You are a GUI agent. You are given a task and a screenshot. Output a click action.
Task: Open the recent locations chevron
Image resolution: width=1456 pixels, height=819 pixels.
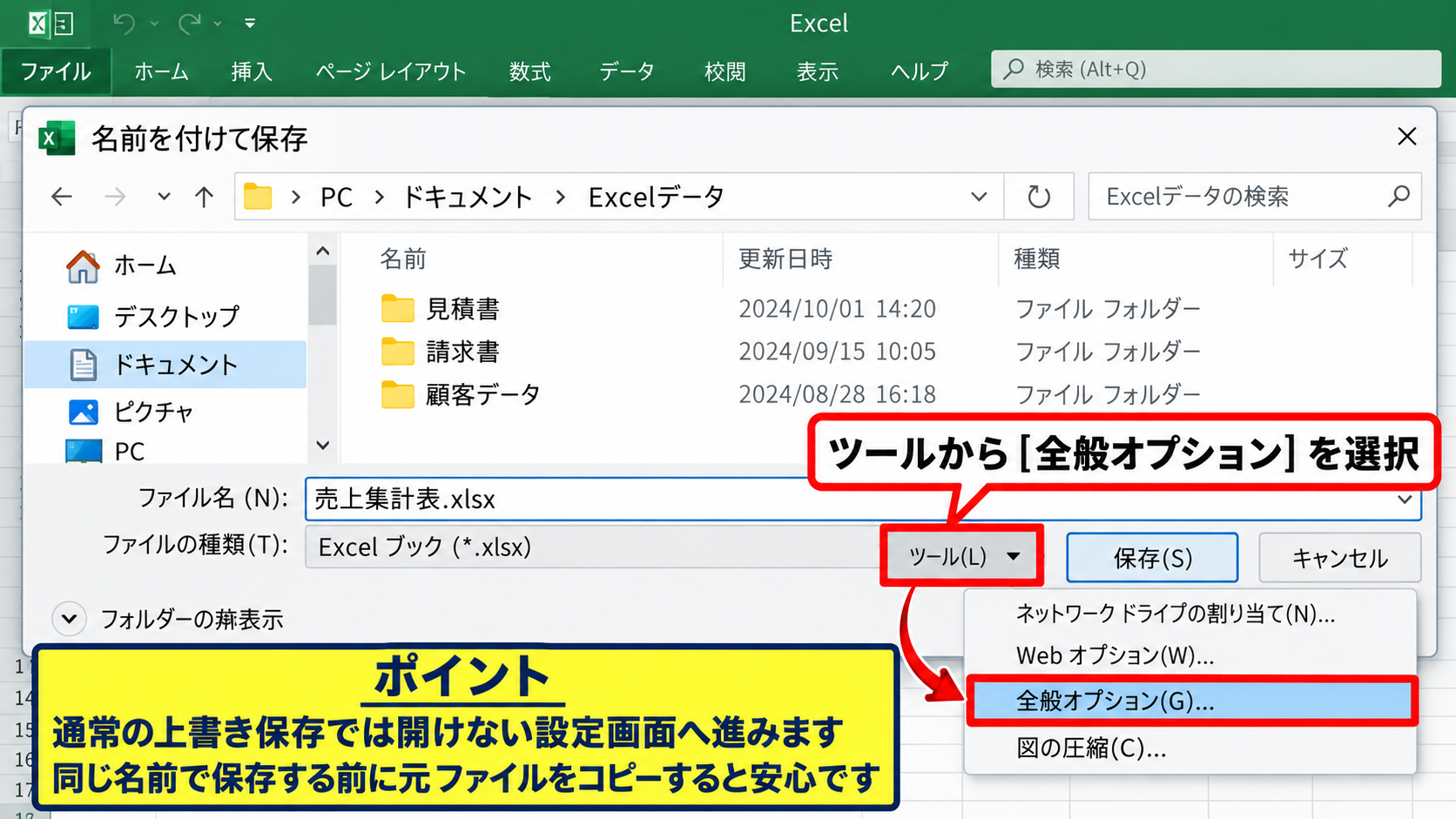point(164,197)
